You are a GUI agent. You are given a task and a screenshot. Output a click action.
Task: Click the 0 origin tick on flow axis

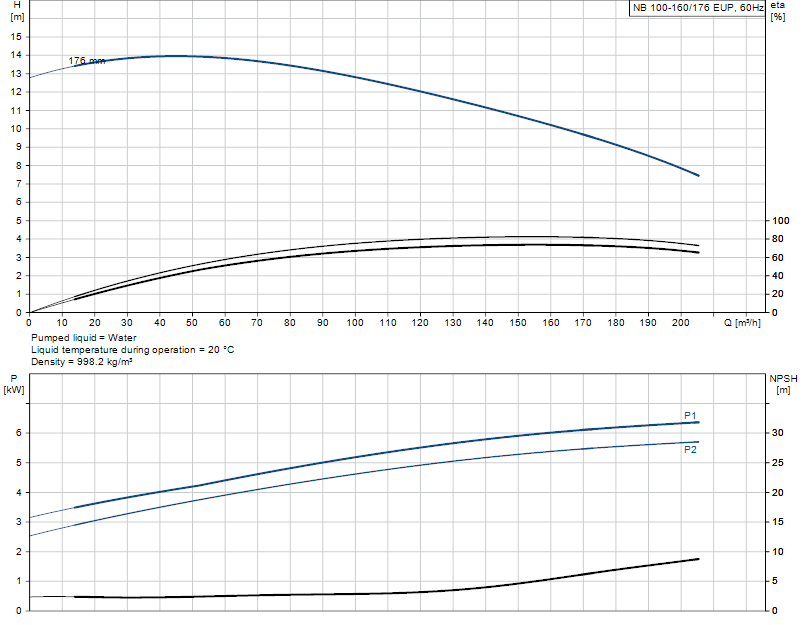coord(29,323)
